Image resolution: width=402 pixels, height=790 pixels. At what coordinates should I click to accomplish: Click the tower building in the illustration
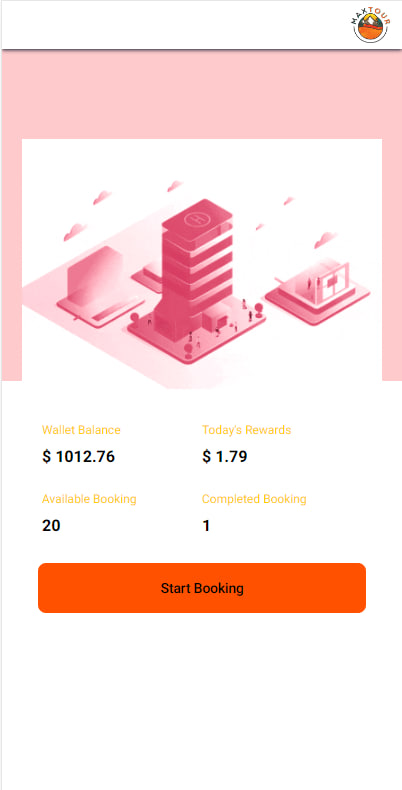point(194,272)
